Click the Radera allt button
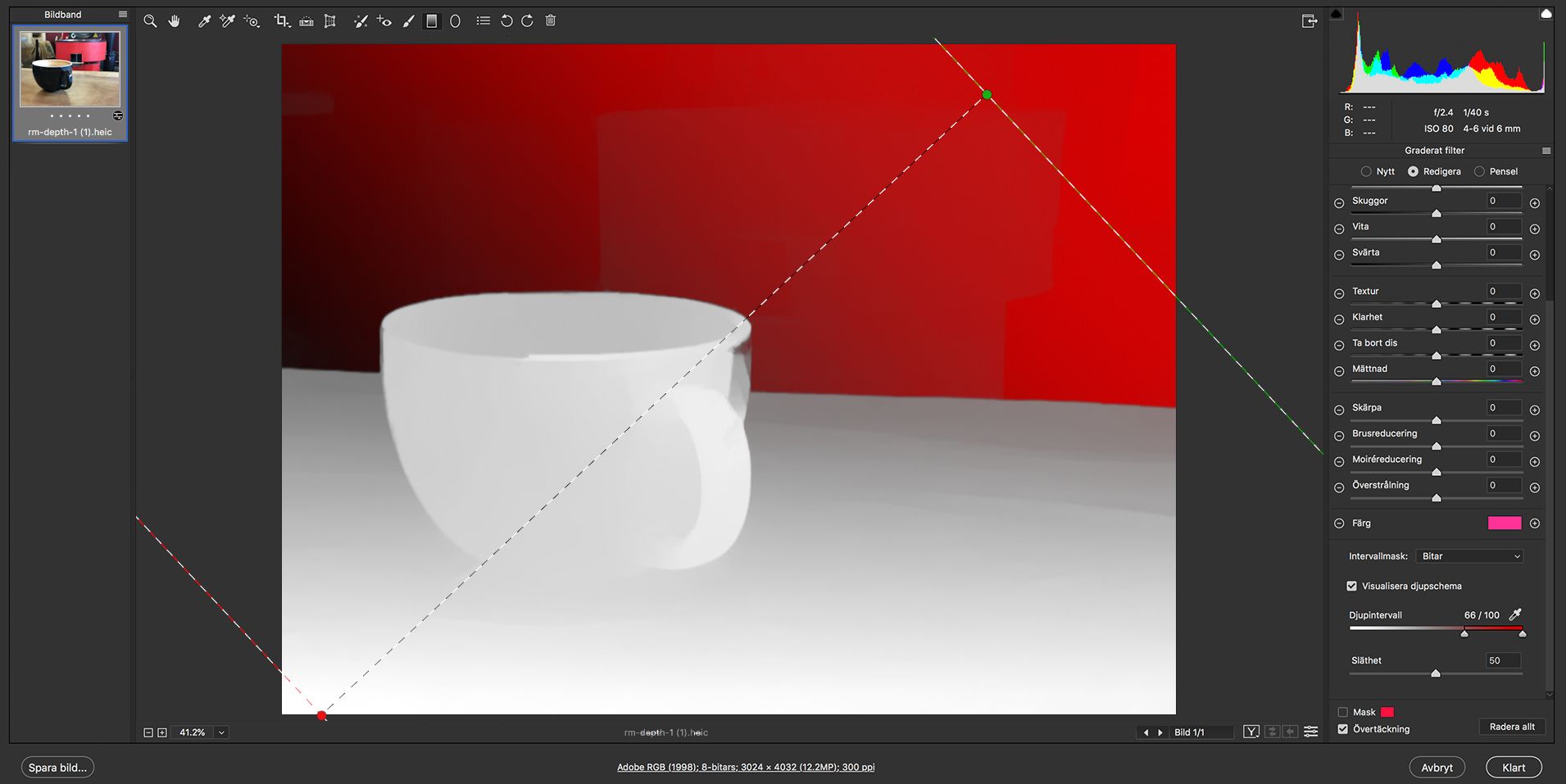The image size is (1566, 784). [1512, 727]
